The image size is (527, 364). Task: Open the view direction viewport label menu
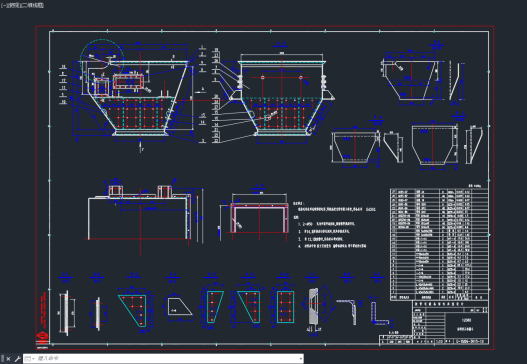pyautogui.click(x=12, y=5)
